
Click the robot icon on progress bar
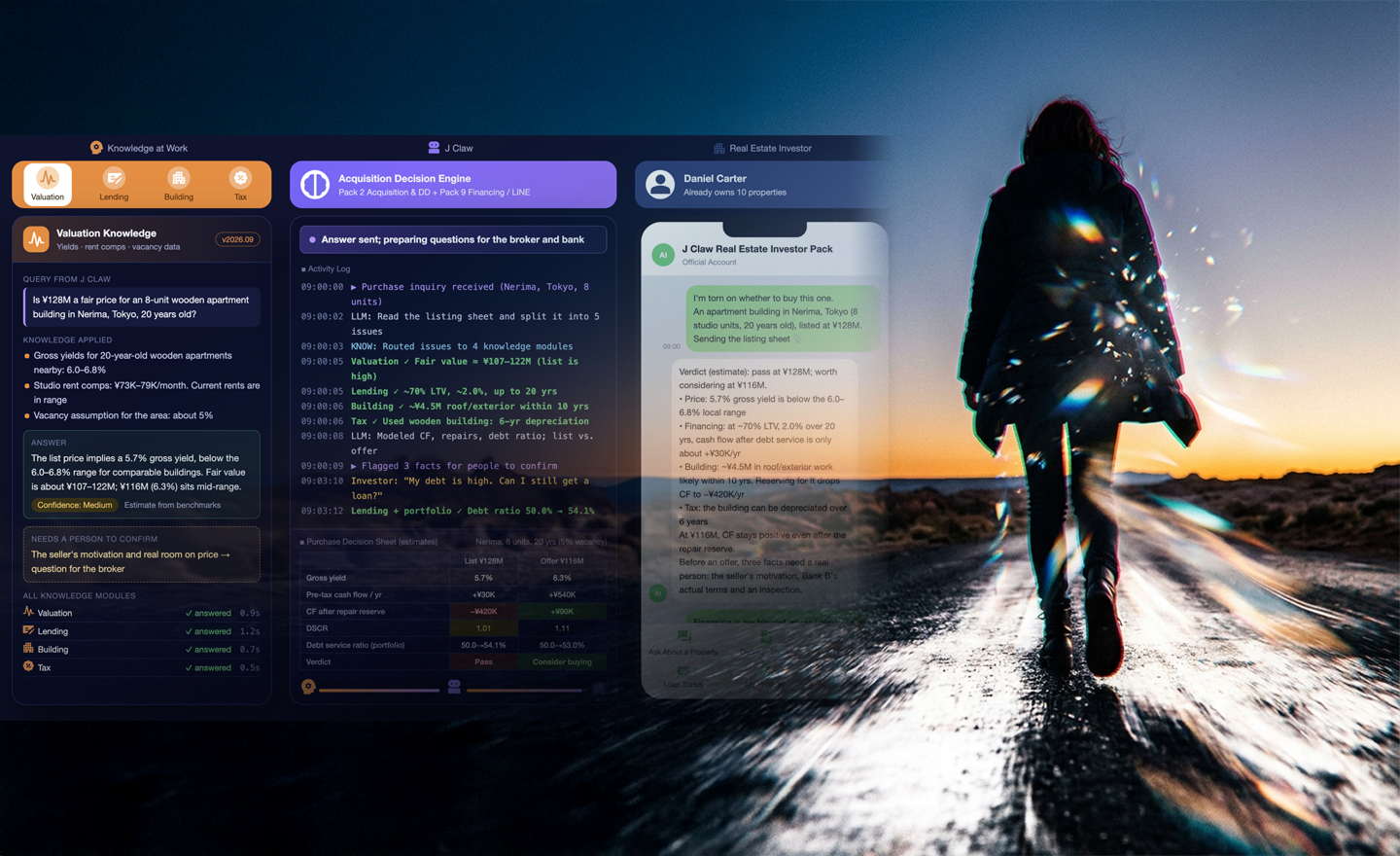[x=454, y=687]
